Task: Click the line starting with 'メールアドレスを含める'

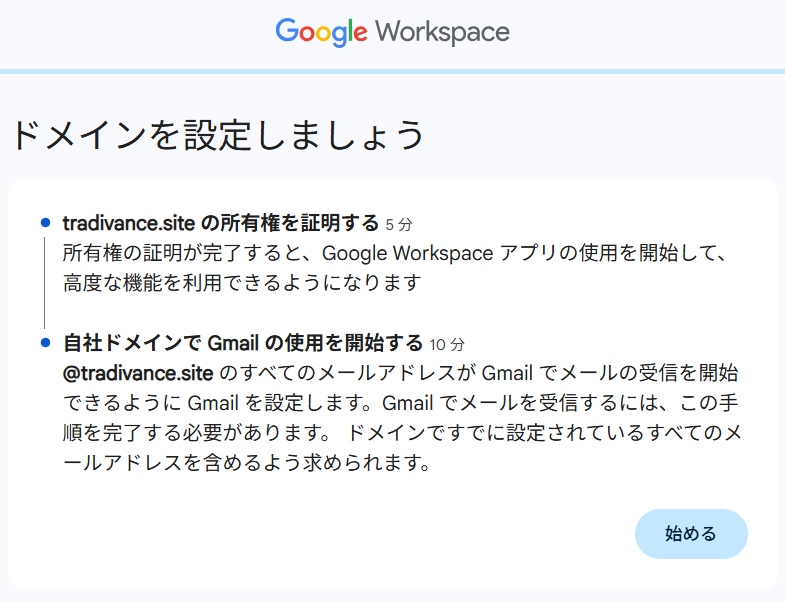Action: click(246, 465)
